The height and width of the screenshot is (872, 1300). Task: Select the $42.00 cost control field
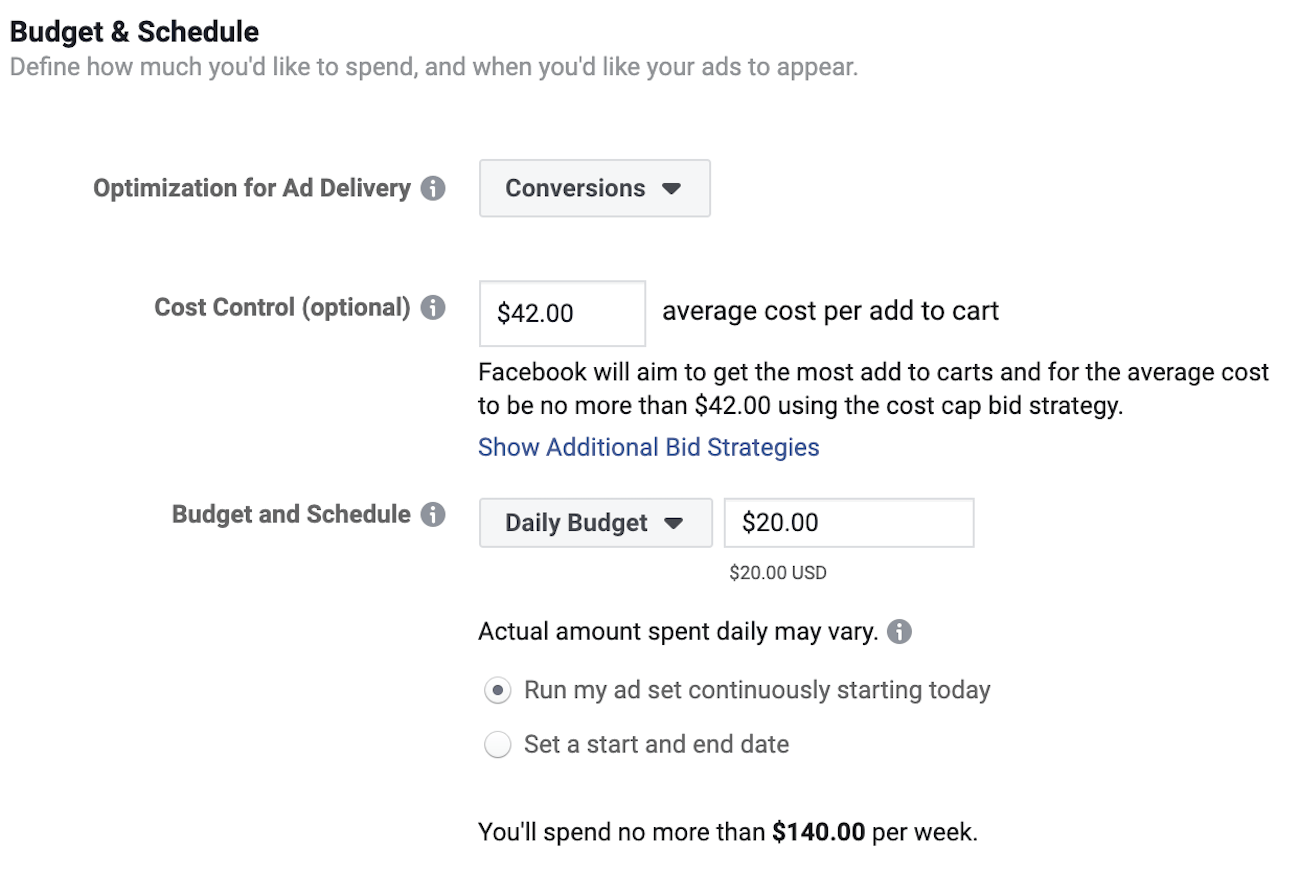(561, 313)
